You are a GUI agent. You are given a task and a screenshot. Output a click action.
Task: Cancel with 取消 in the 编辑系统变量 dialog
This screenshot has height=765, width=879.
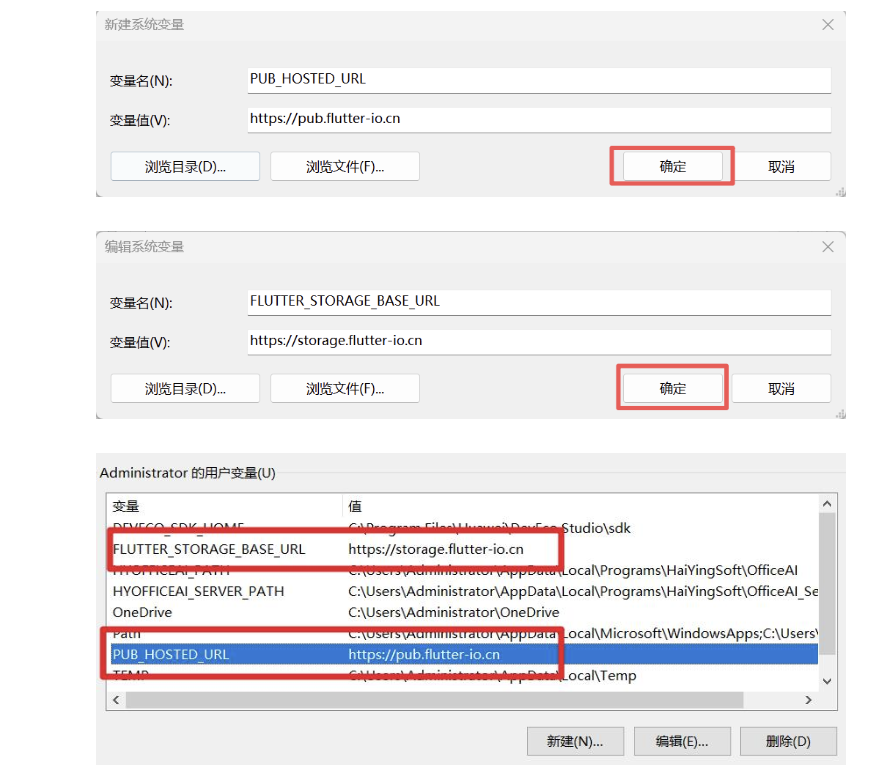781,388
